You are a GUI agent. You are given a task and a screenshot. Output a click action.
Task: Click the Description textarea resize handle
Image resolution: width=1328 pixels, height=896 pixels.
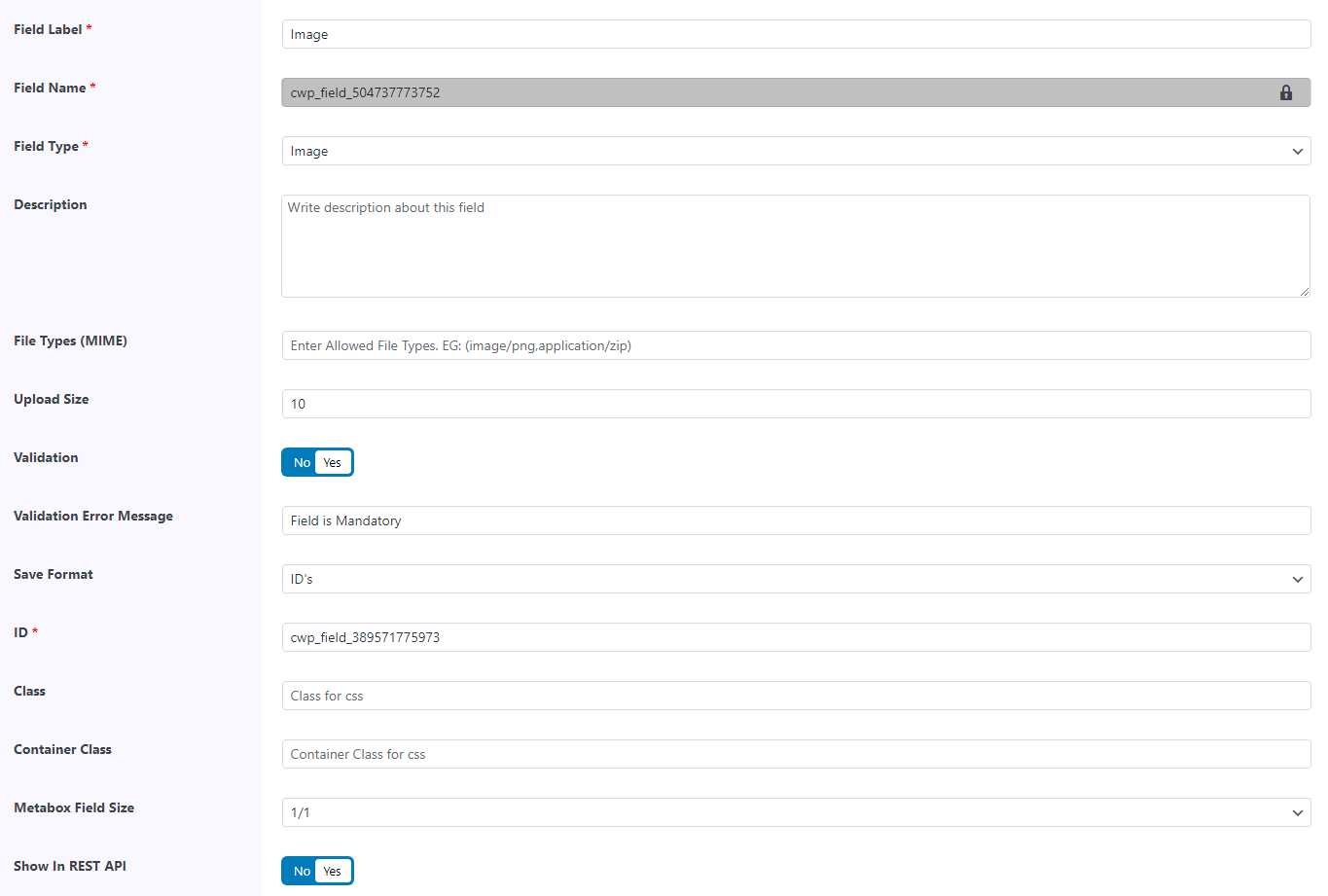[x=1305, y=291]
